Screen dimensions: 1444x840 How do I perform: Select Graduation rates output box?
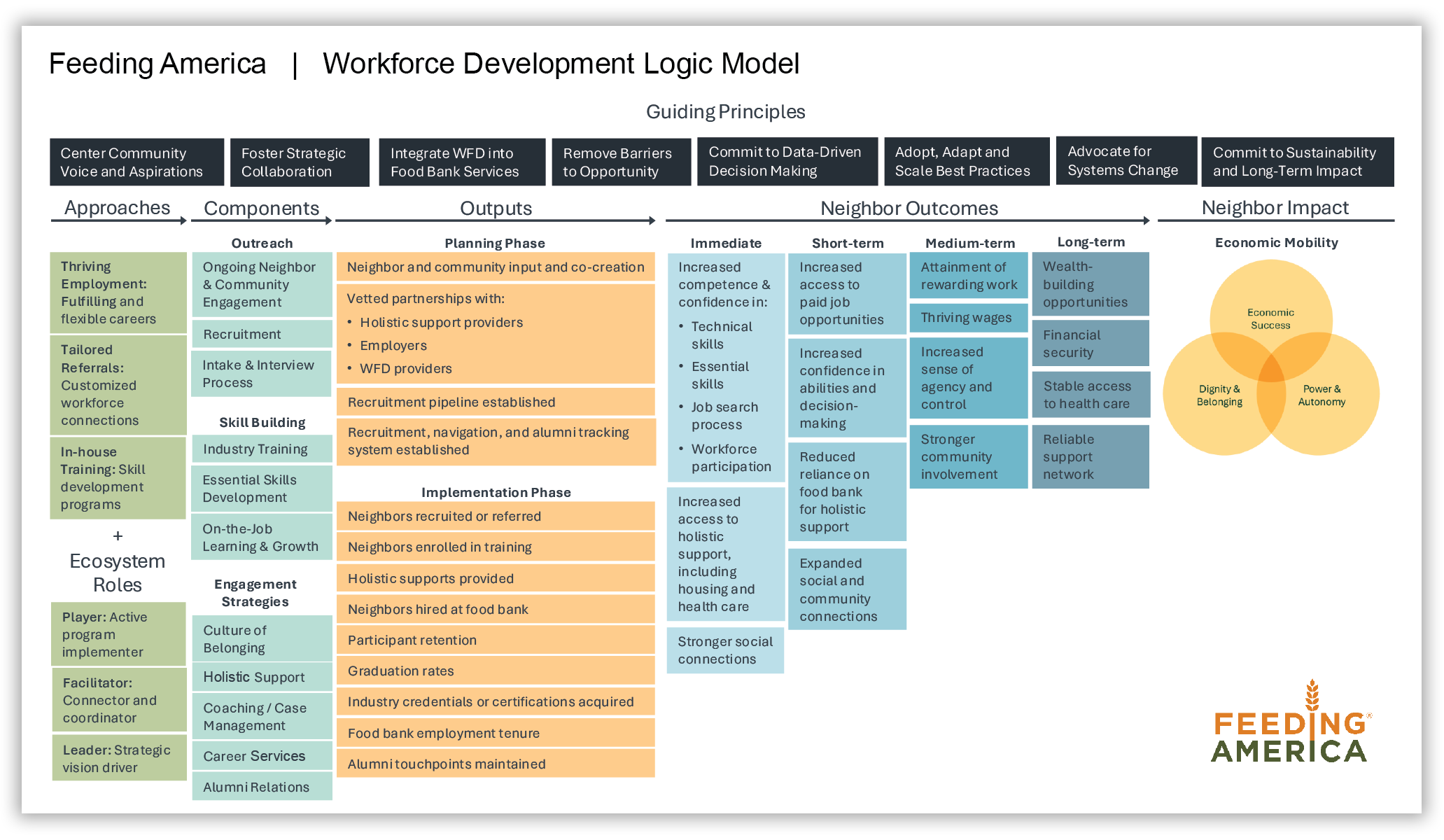tap(496, 671)
